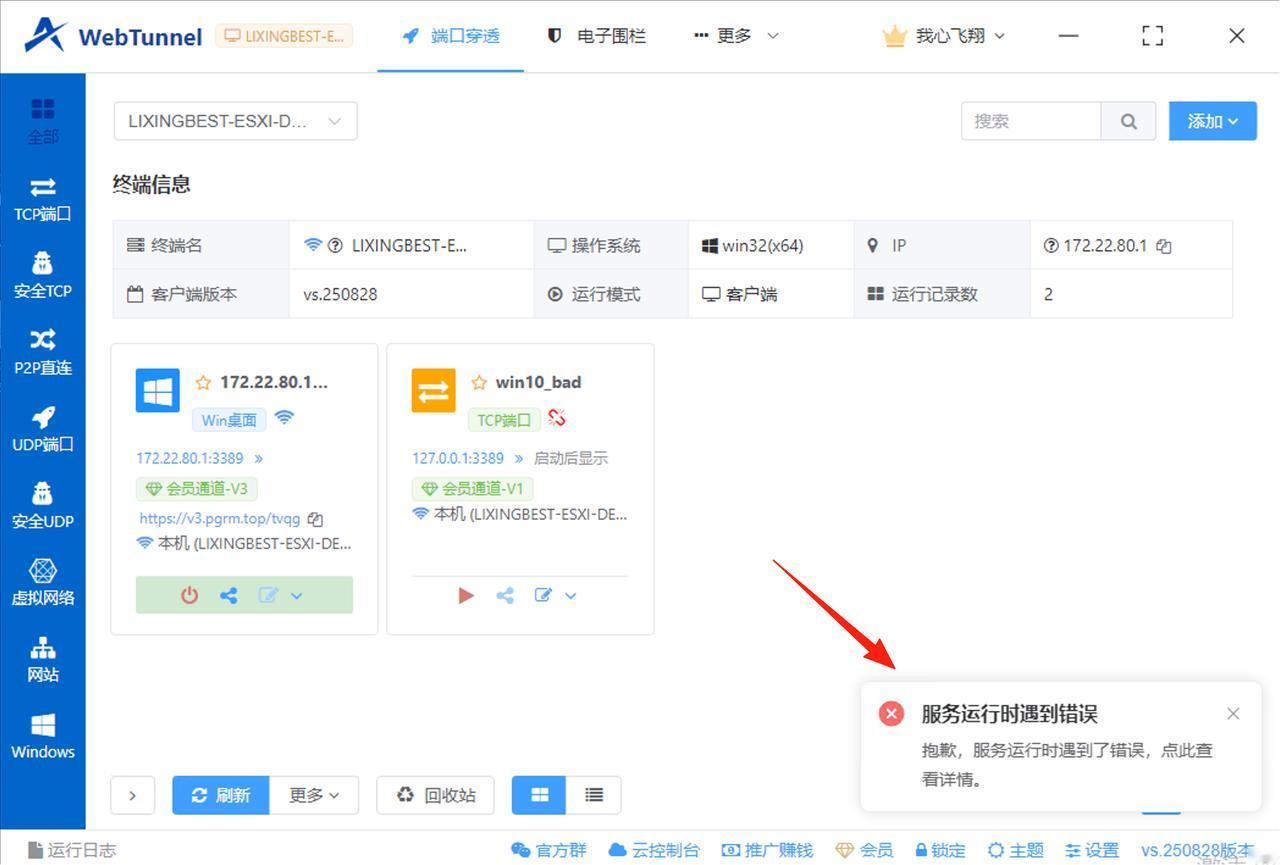Expand edit options arrow on win10_bad card
Image resolution: width=1280 pixels, height=865 pixels.
click(571, 595)
